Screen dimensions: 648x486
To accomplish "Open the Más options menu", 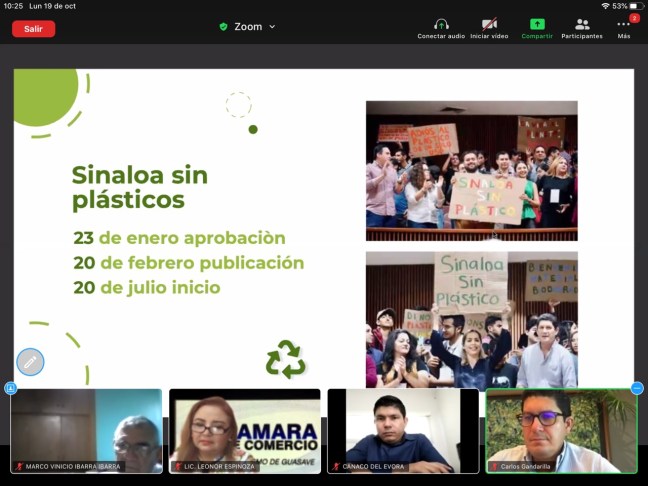I will pyautogui.click(x=624, y=24).
